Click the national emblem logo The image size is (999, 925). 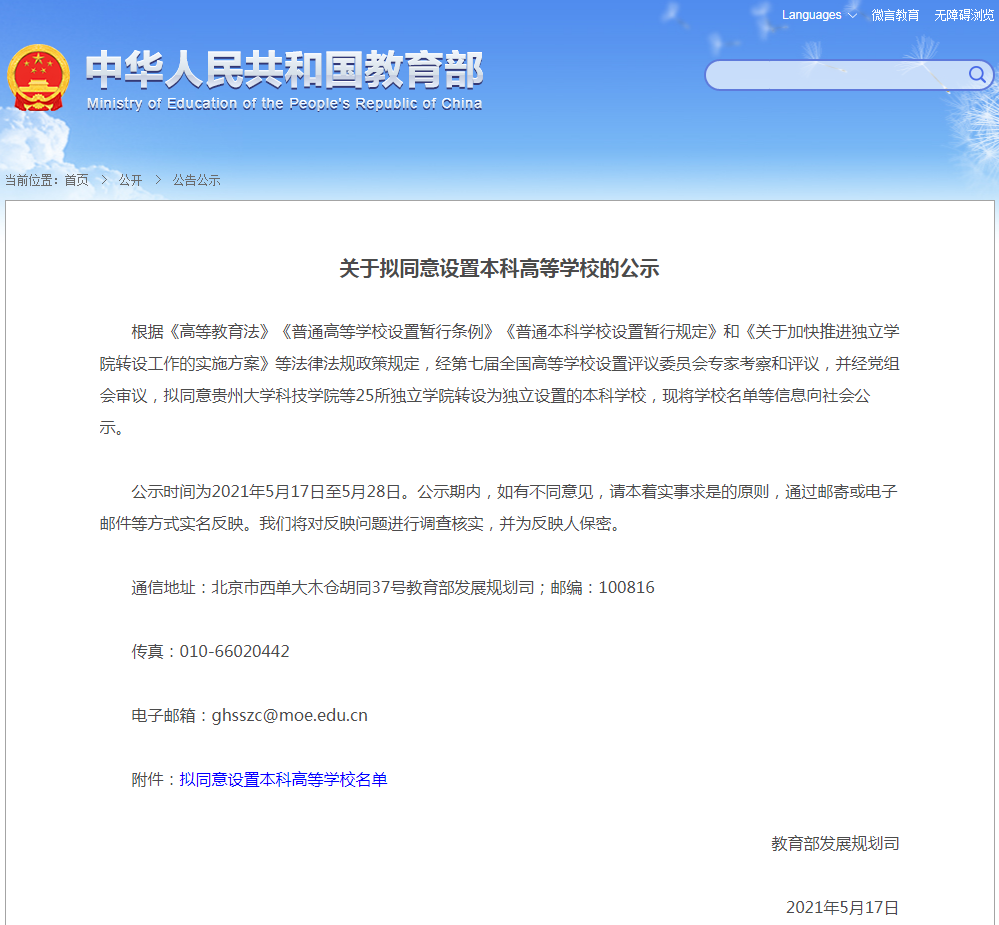coord(42,78)
